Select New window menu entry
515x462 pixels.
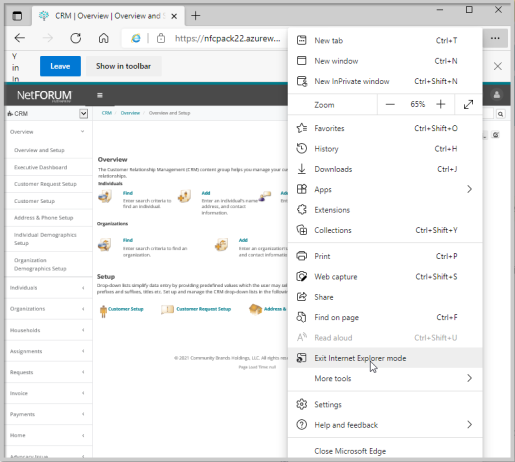385,61
